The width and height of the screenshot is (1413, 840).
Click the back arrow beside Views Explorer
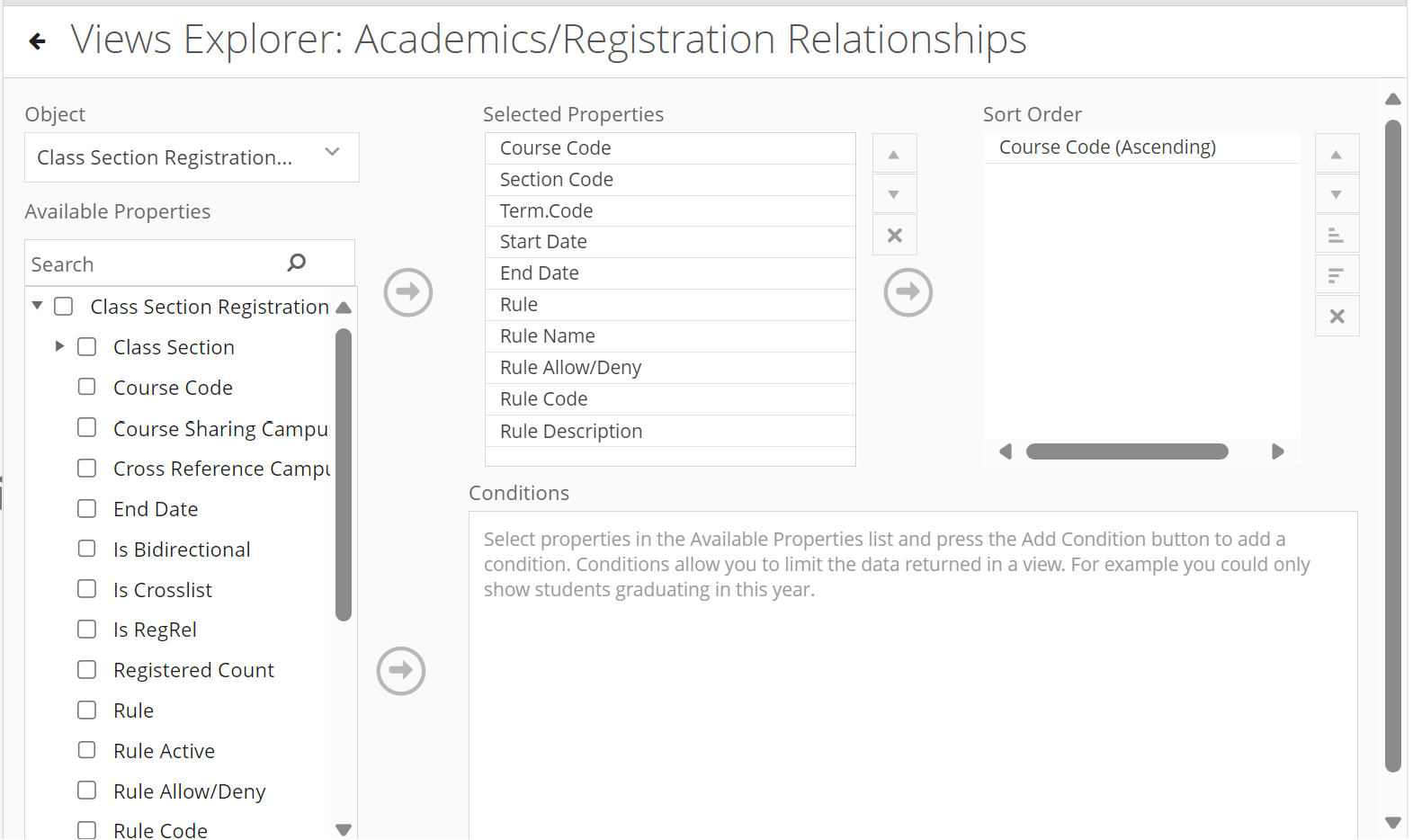click(38, 40)
